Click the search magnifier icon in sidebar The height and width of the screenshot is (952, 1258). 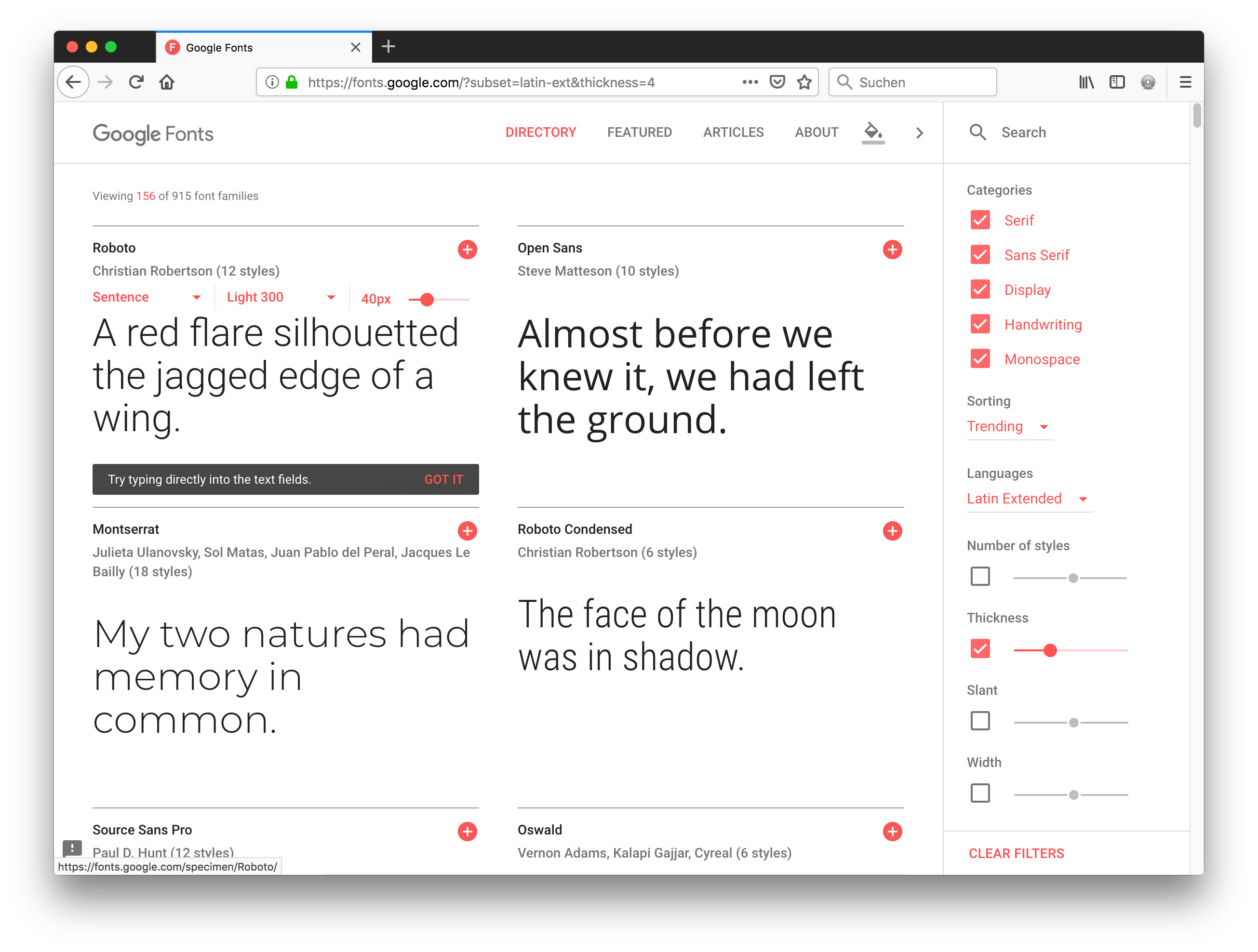tap(977, 132)
